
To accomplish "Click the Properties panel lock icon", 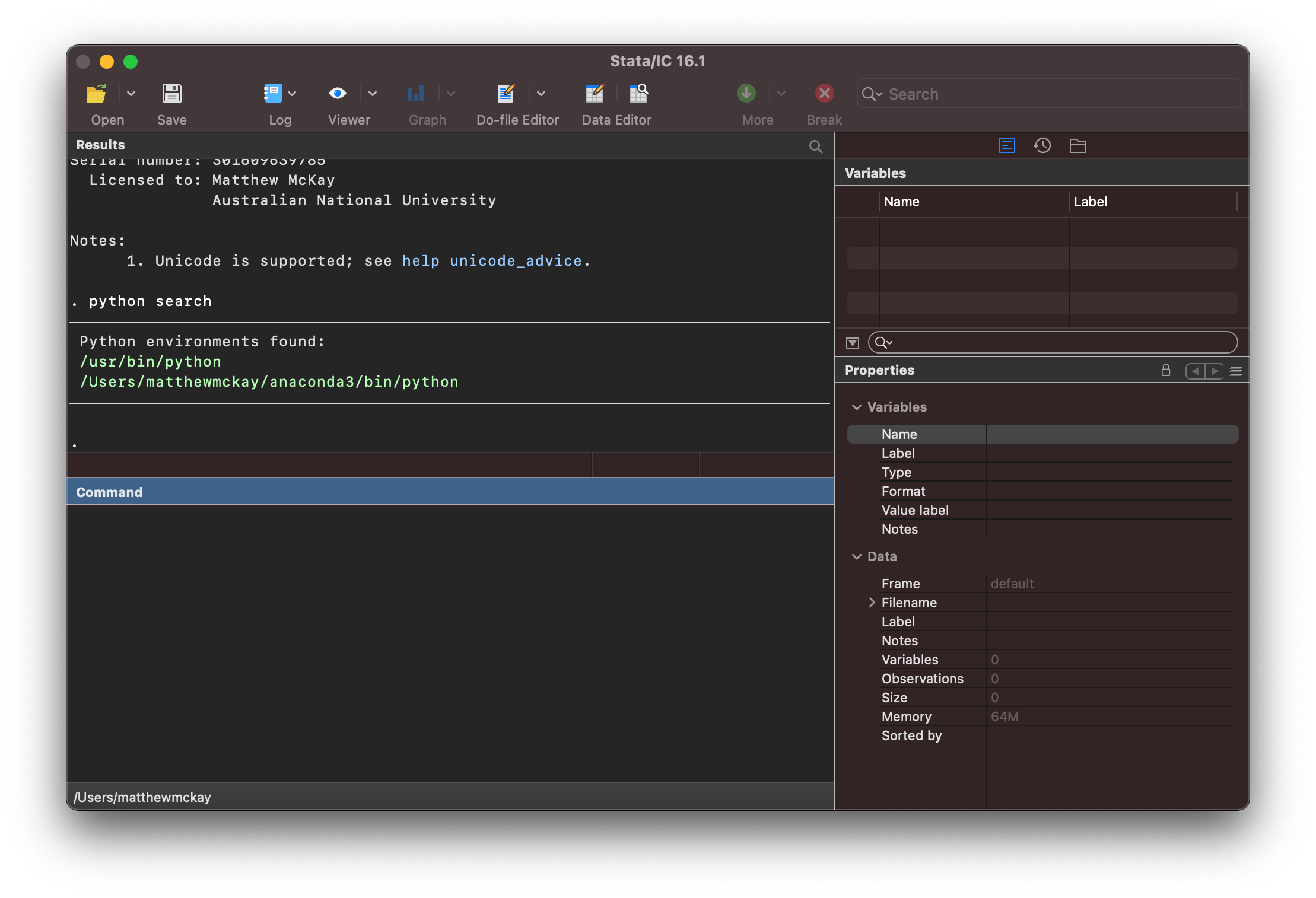I will [1165, 370].
